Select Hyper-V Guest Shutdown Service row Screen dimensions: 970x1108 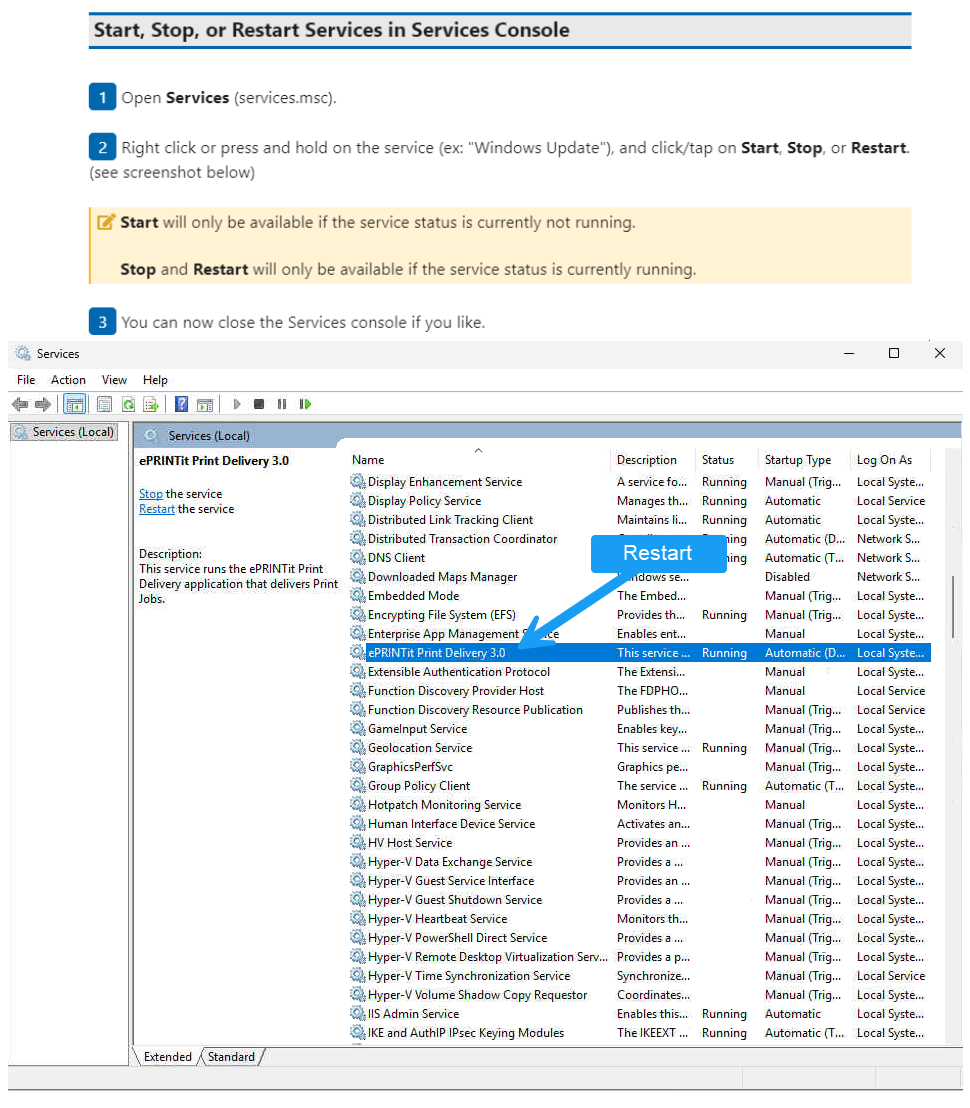(639, 900)
